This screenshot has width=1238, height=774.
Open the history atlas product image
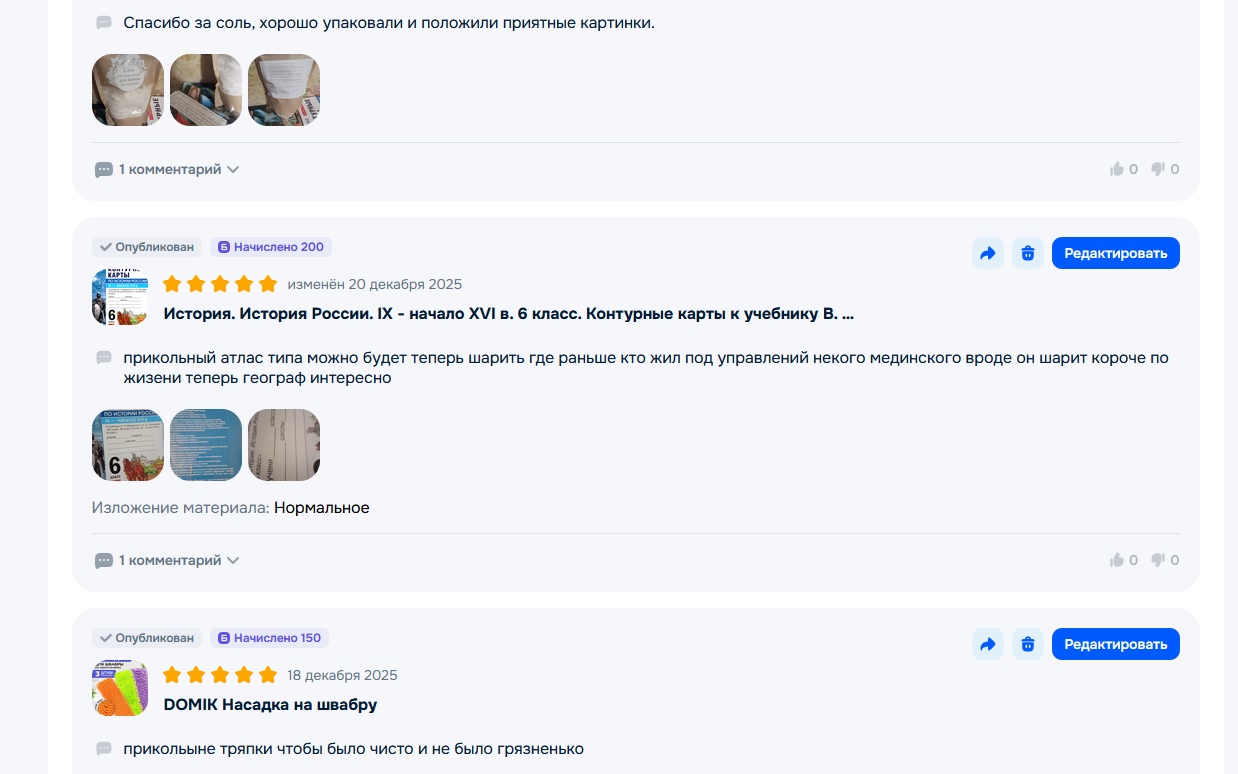[x=120, y=297]
